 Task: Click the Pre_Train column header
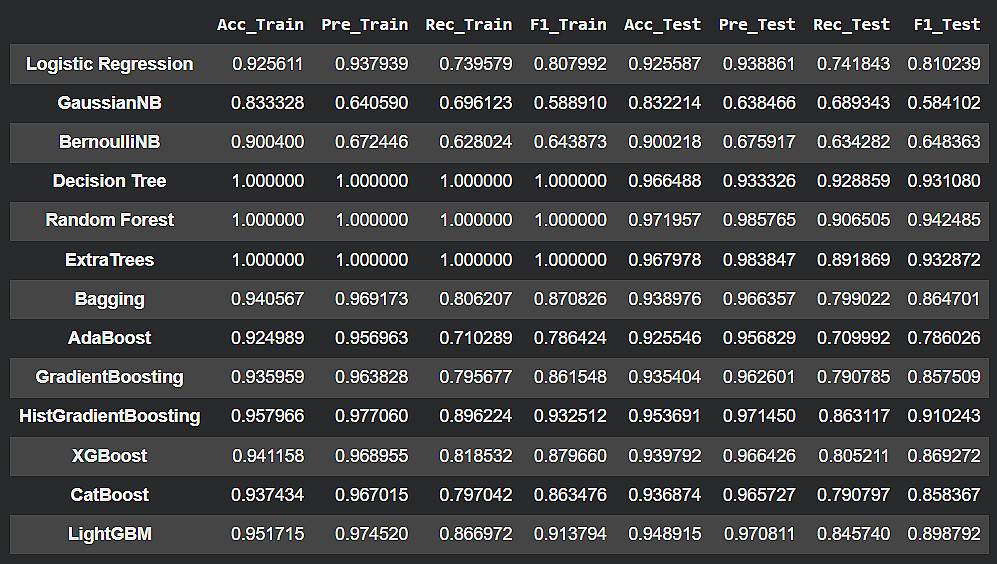click(364, 25)
